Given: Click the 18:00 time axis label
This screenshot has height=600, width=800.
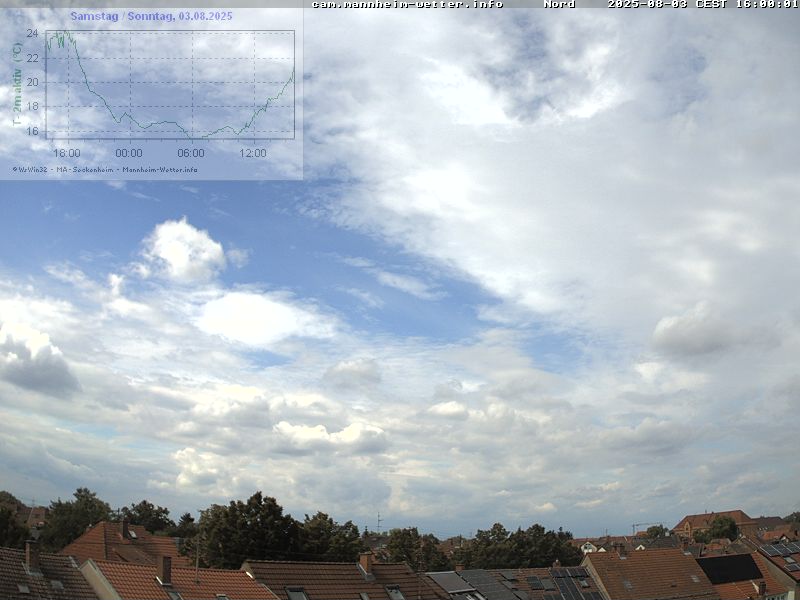Looking at the screenshot, I should [66, 153].
